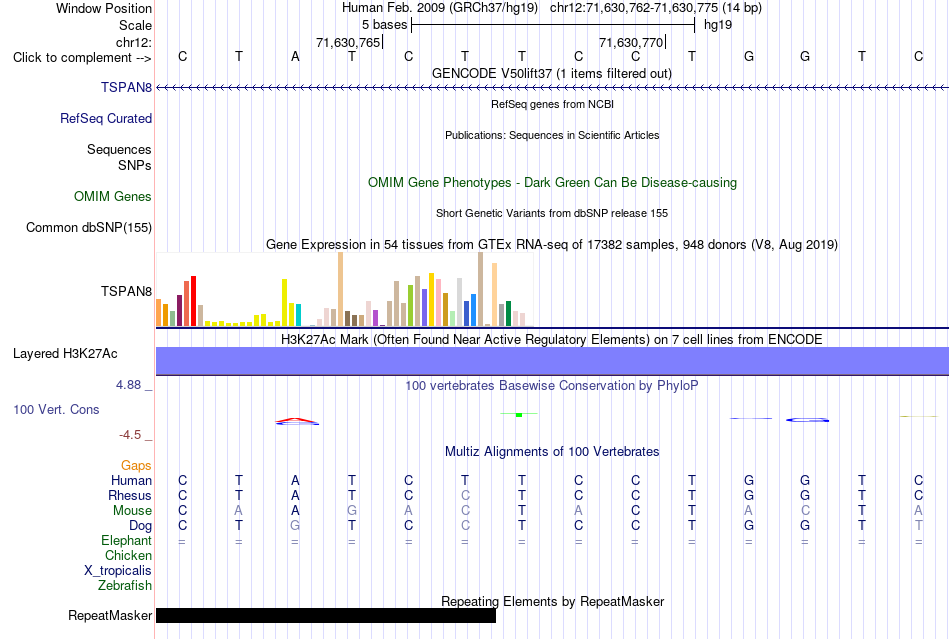Click the H3K27Ac Mark track title
This screenshot has height=639, width=950.
[x=551, y=339]
